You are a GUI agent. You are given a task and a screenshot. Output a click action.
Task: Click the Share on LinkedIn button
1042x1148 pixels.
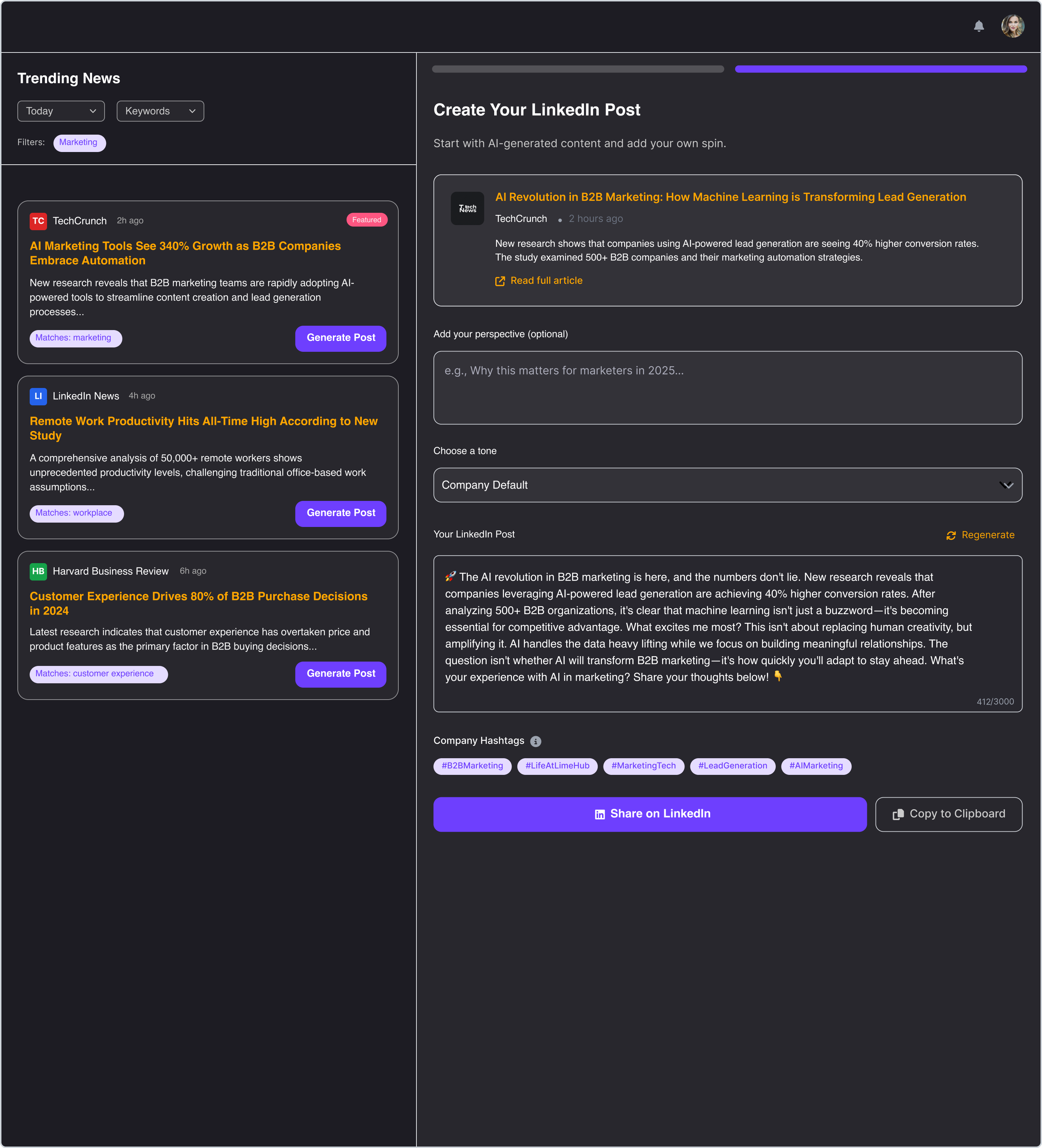tap(650, 814)
